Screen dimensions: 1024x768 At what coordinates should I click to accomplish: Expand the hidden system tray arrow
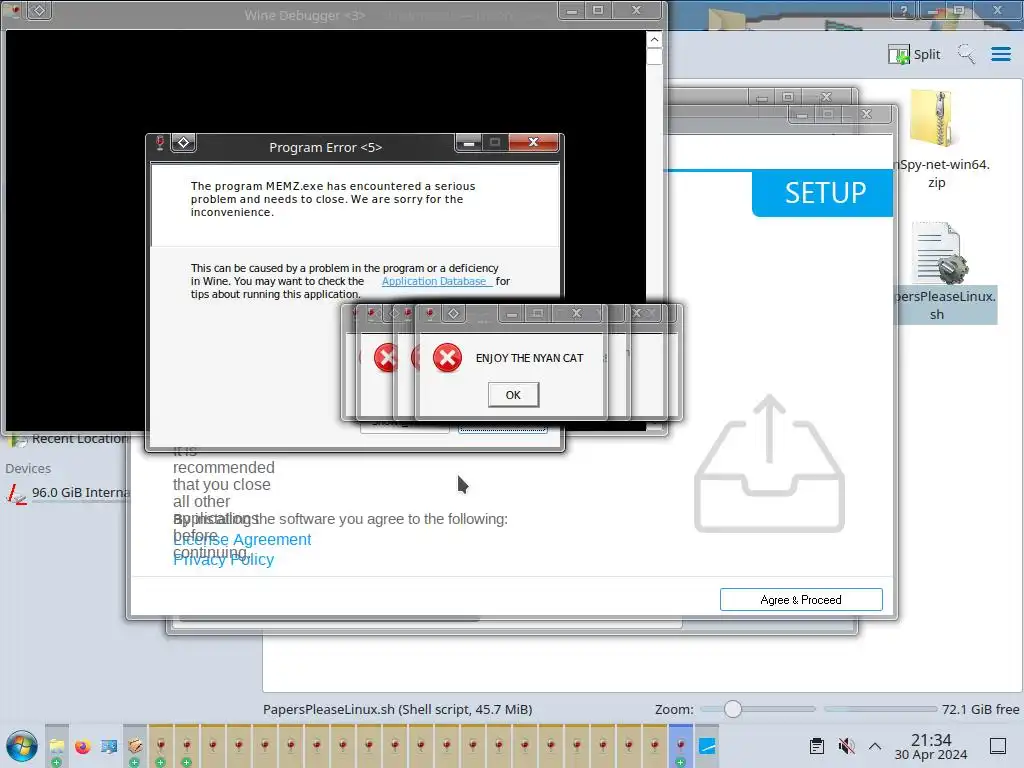tap(875, 746)
